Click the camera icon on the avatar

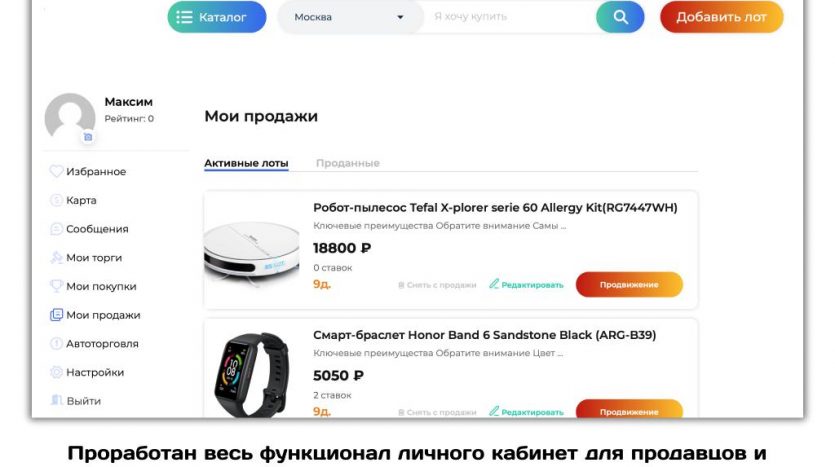88,137
